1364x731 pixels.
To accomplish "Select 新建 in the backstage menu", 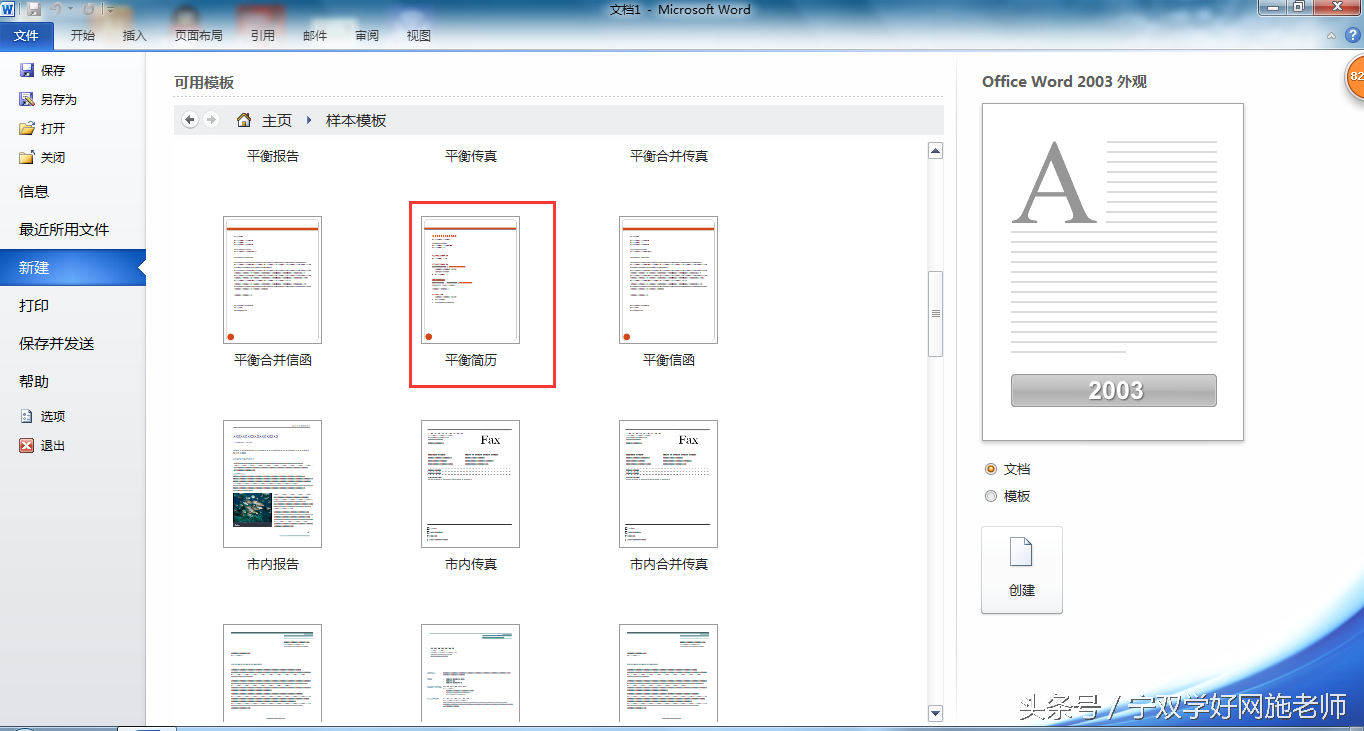I will click(73, 268).
